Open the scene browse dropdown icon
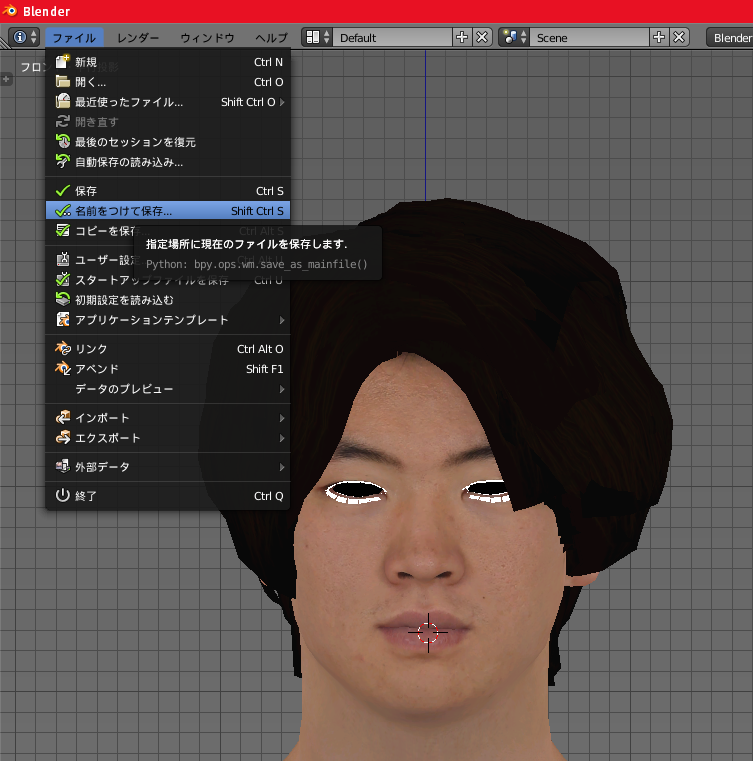Screen dimensions: 753x761 coord(514,37)
